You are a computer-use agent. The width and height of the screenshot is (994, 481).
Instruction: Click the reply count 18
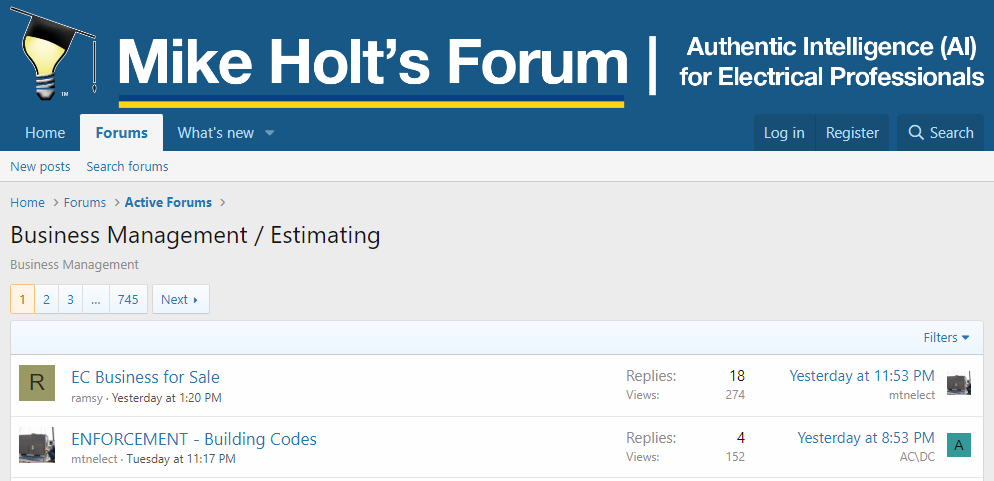click(x=737, y=376)
